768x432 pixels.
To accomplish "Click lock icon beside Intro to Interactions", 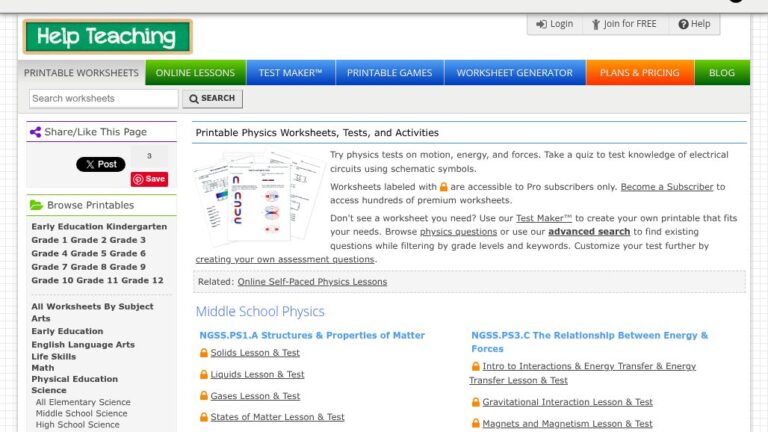I will click(476, 366).
